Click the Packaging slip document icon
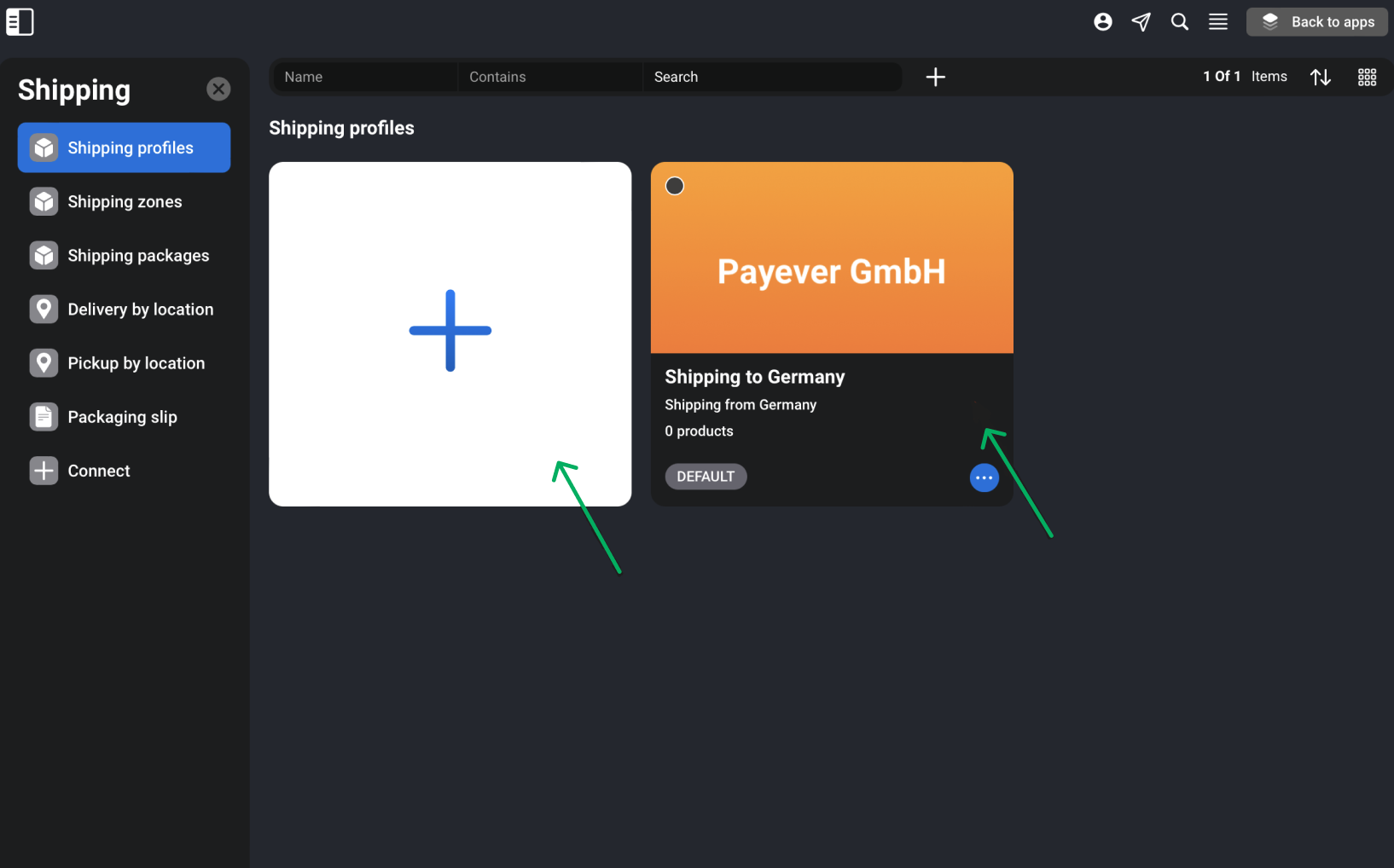The width and height of the screenshot is (1394, 868). pyautogui.click(x=44, y=416)
